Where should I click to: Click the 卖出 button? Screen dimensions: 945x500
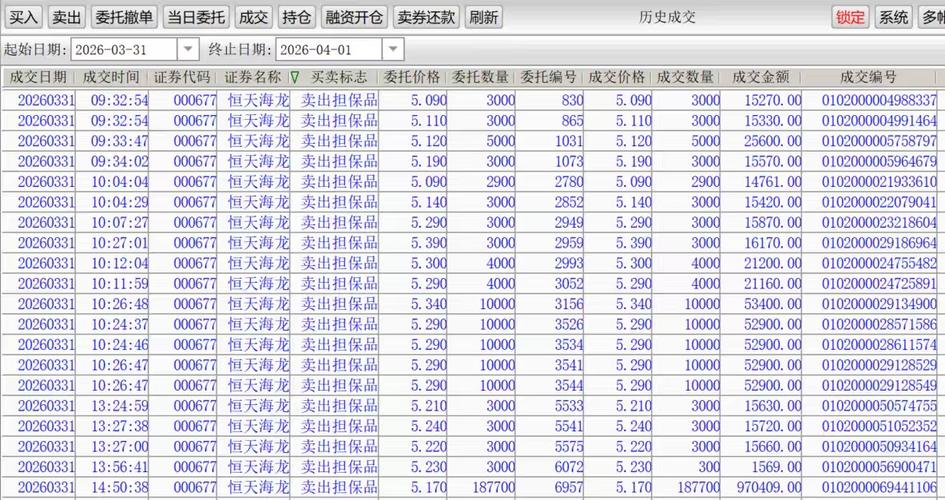[x=66, y=17]
